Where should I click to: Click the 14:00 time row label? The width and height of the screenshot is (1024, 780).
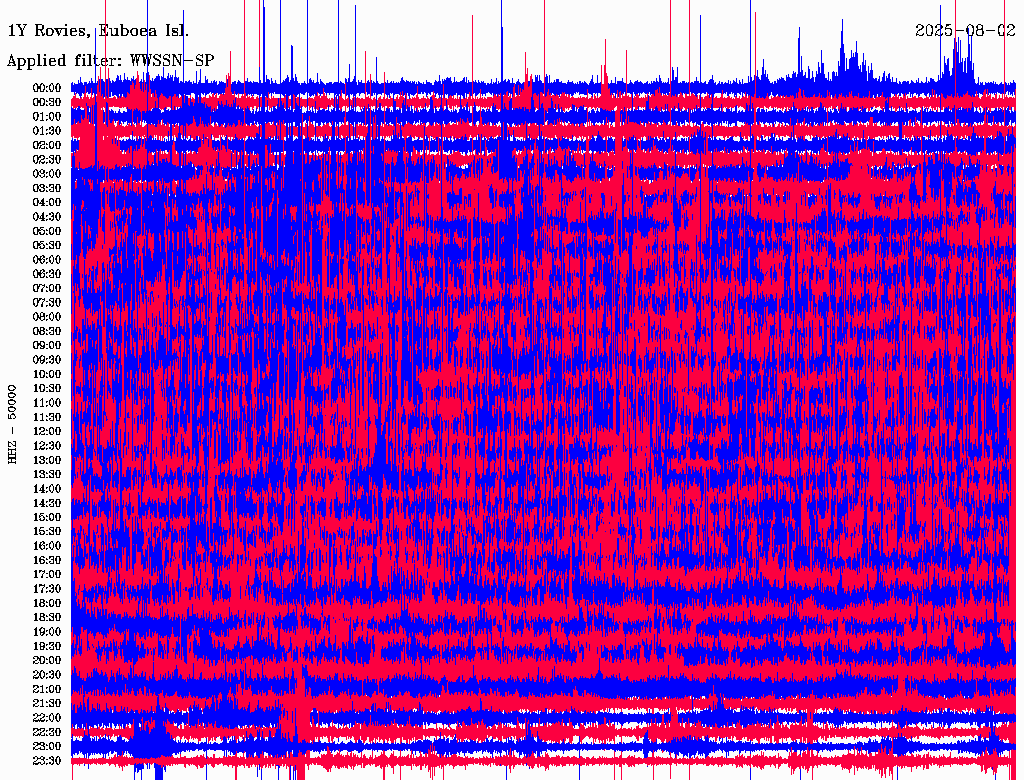coord(47,489)
